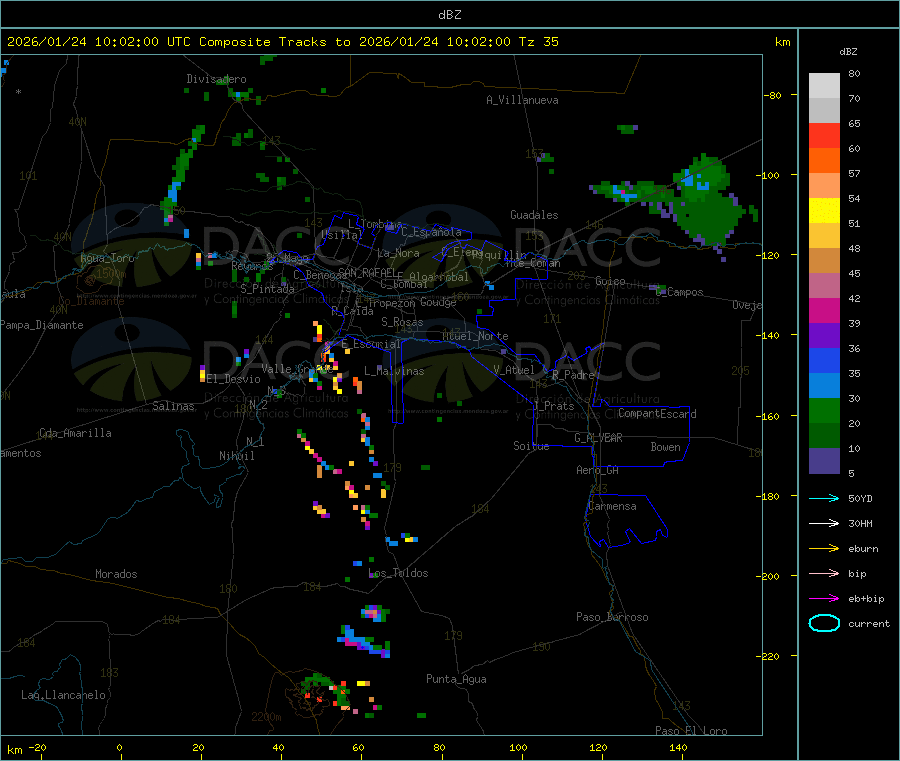The width and height of the screenshot is (900, 761).
Task: Click the Soitue location label
Action: (x=531, y=446)
